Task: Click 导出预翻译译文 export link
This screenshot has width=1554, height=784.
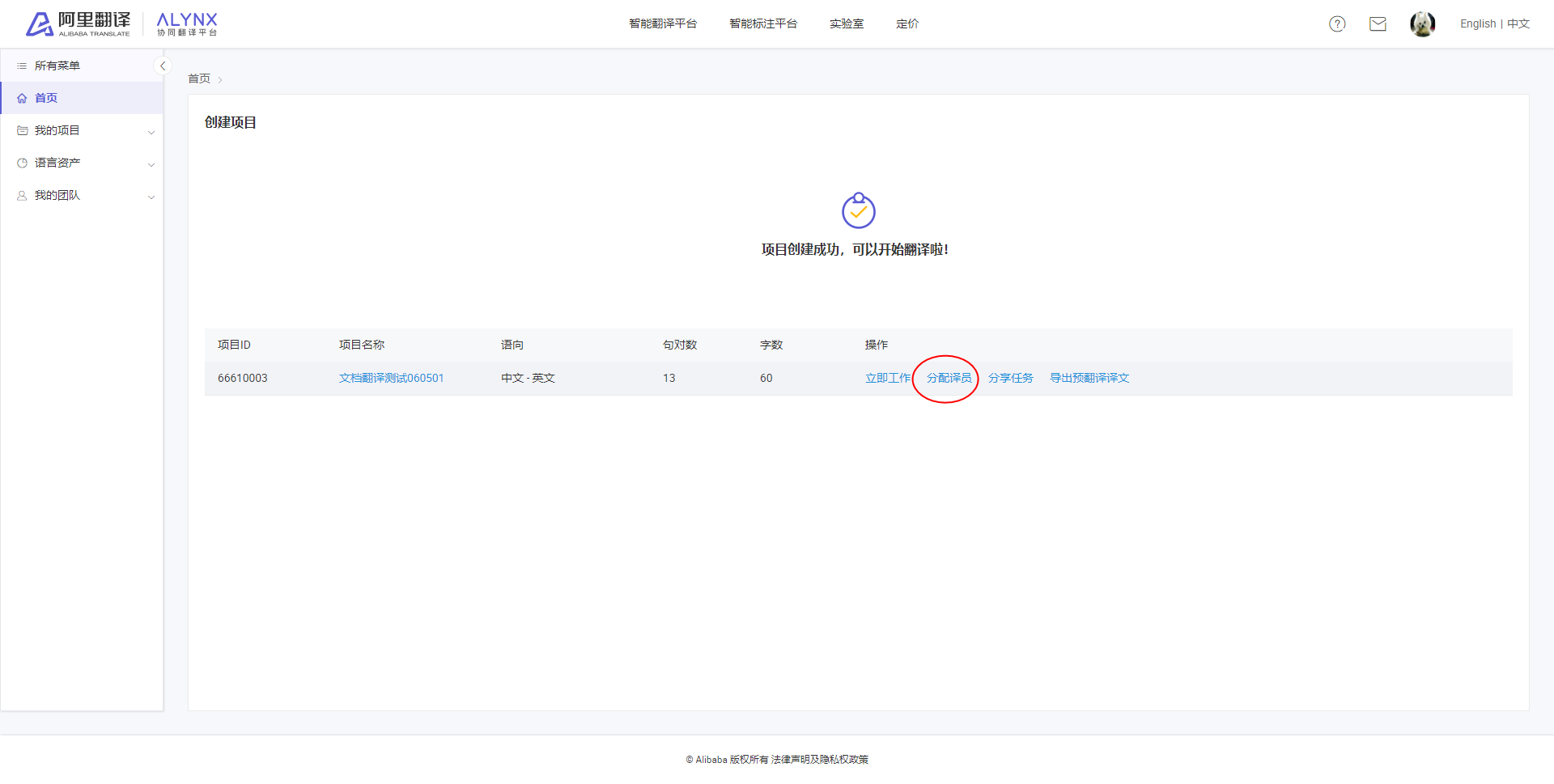Action: click(x=1089, y=379)
